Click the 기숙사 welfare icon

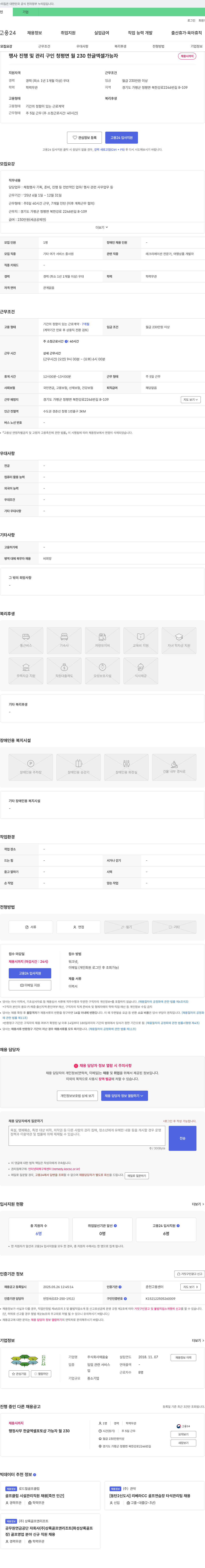64,640
